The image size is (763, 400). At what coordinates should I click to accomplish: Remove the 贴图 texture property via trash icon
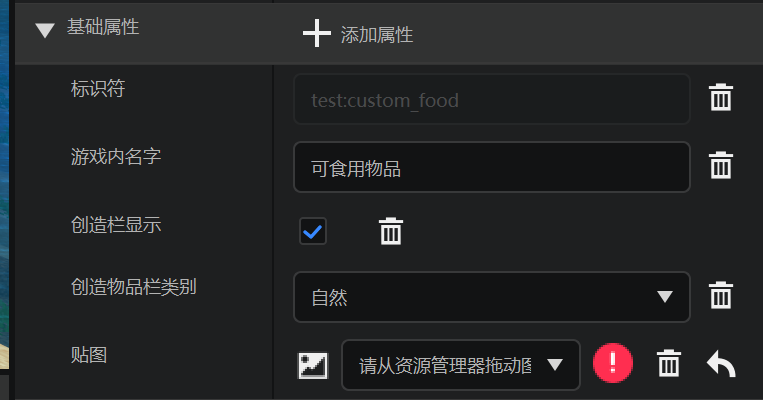(669, 363)
